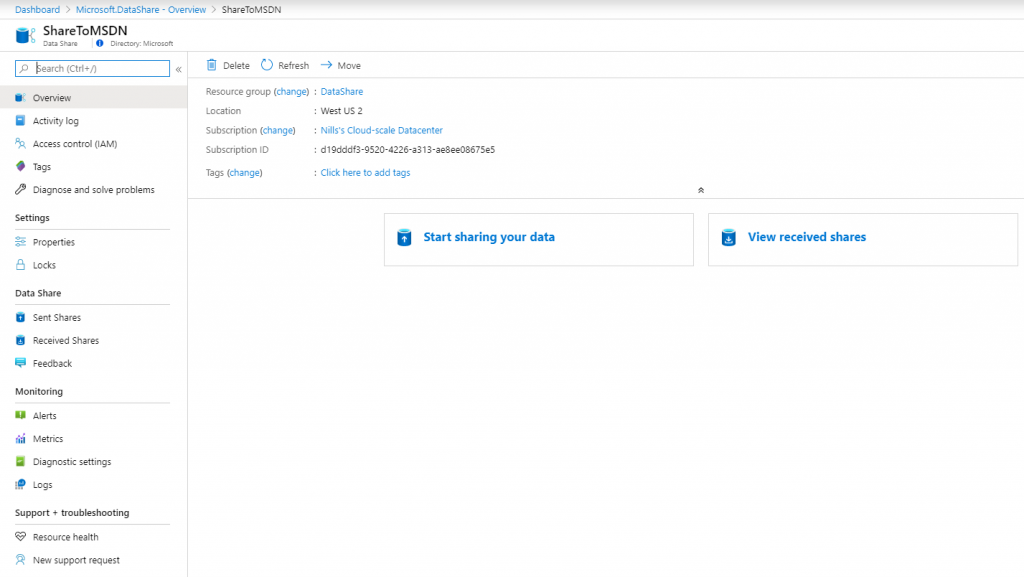The image size is (1024, 577).
Task: Click the Metrics chart icon
Action: pyautogui.click(x=20, y=439)
